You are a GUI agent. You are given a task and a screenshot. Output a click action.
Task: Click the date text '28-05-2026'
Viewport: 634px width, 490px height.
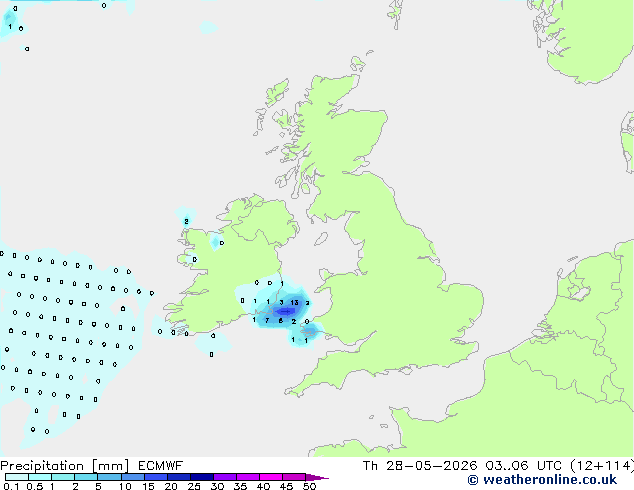click(431, 466)
